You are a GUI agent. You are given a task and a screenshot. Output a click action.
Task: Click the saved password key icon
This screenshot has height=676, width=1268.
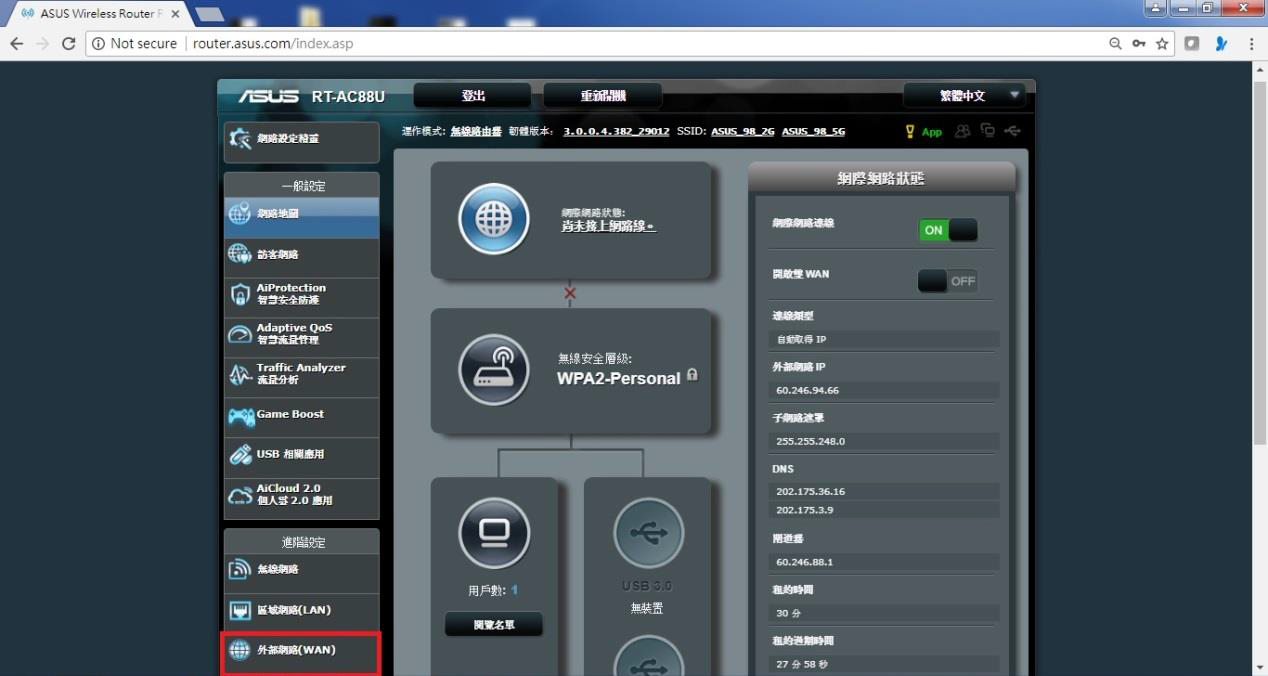pos(1139,44)
